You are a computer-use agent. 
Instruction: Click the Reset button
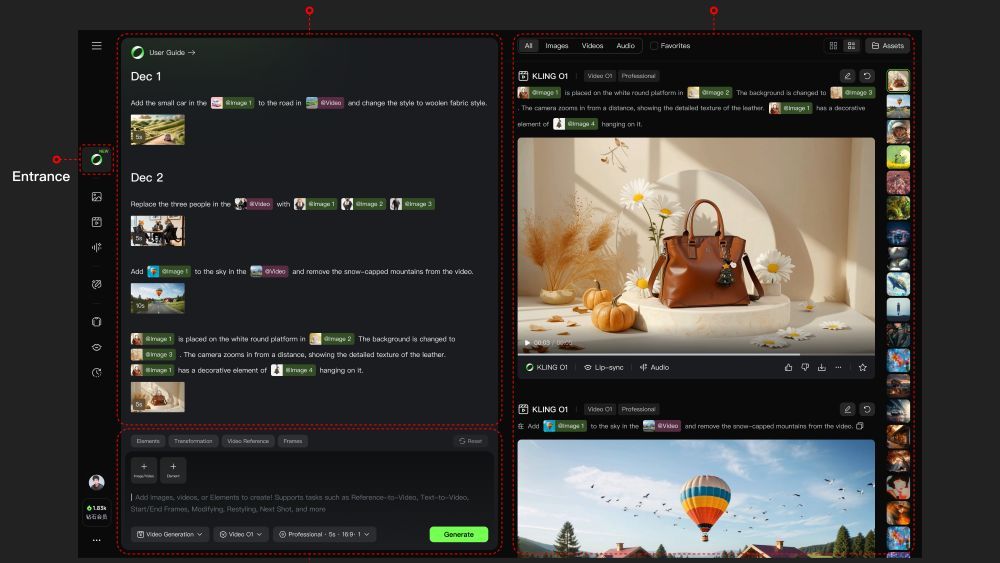(x=471, y=441)
